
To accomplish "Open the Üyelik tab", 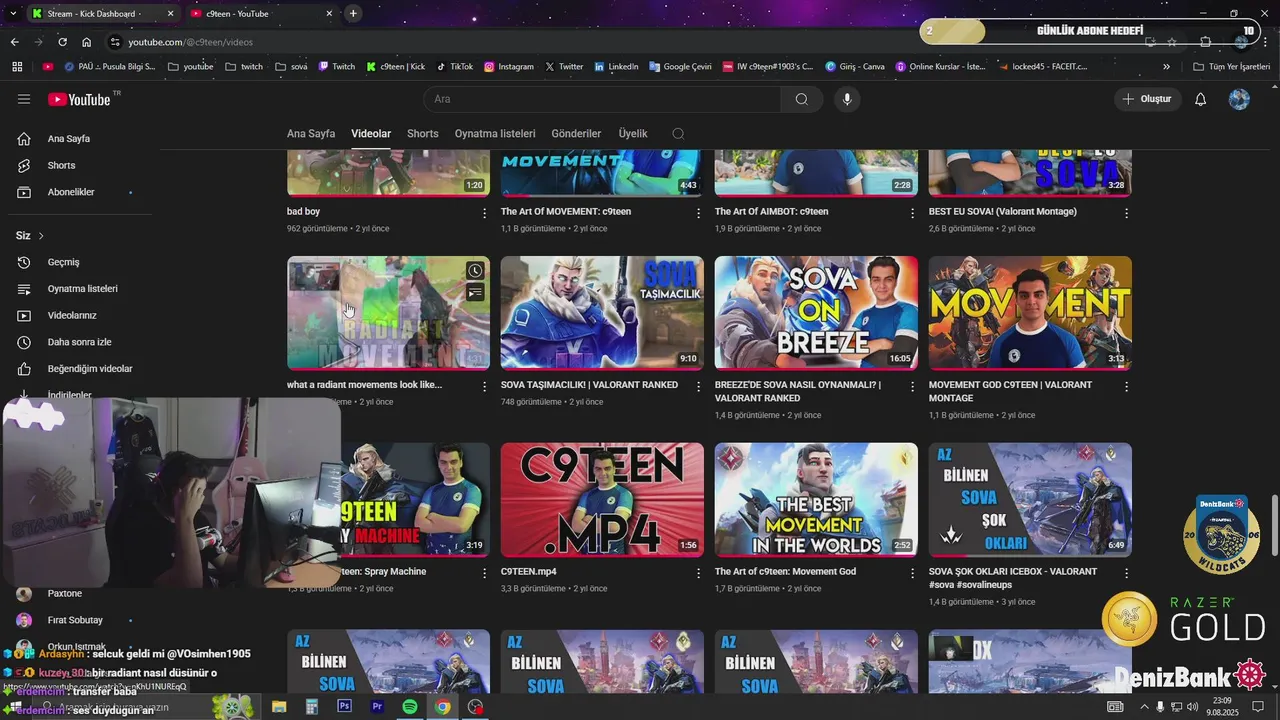I will tap(633, 134).
